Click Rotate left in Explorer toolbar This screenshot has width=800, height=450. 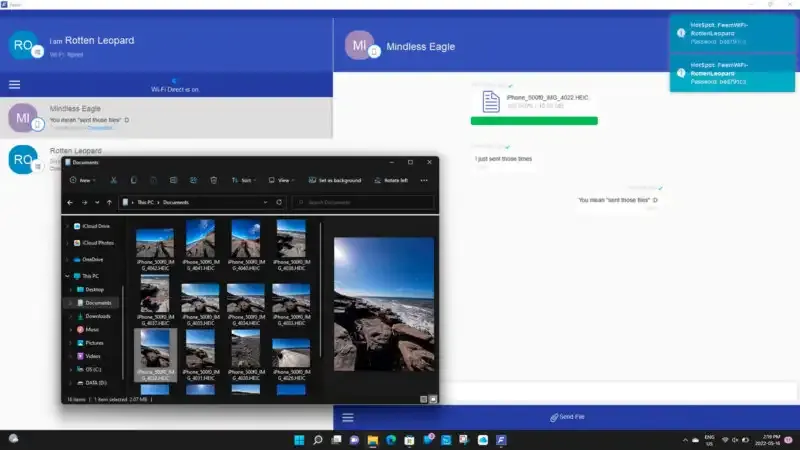pyautogui.click(x=389, y=180)
